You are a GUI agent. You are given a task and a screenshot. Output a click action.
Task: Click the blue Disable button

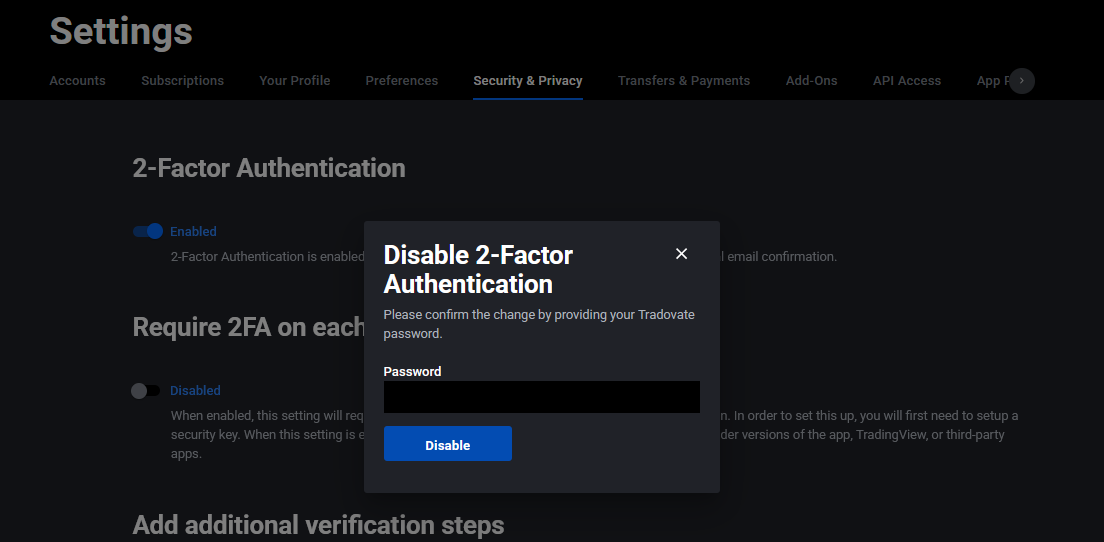pyautogui.click(x=448, y=444)
